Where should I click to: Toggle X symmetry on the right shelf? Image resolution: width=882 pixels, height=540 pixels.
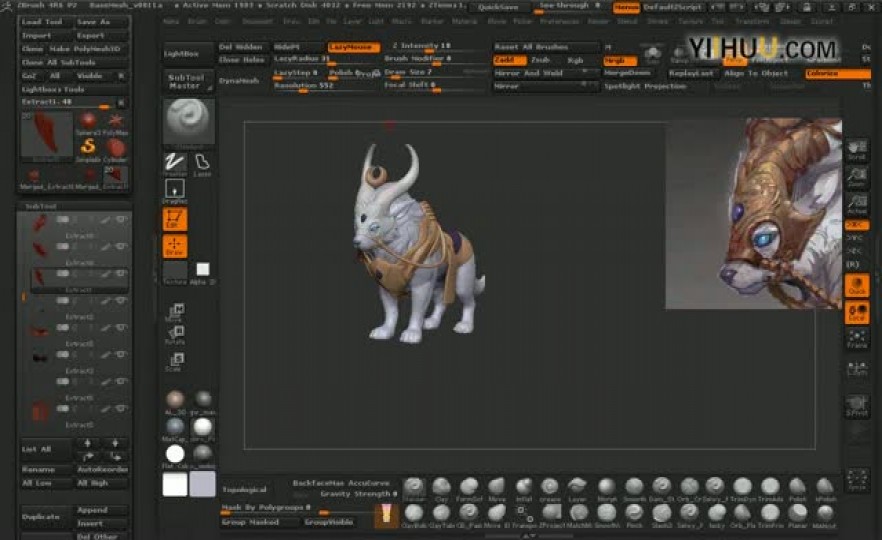(857, 225)
